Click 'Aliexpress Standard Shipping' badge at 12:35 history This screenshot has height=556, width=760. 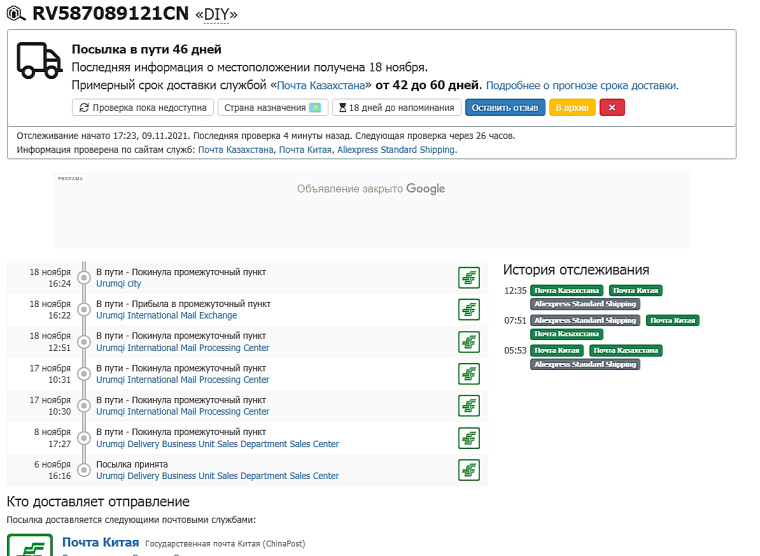tap(585, 304)
